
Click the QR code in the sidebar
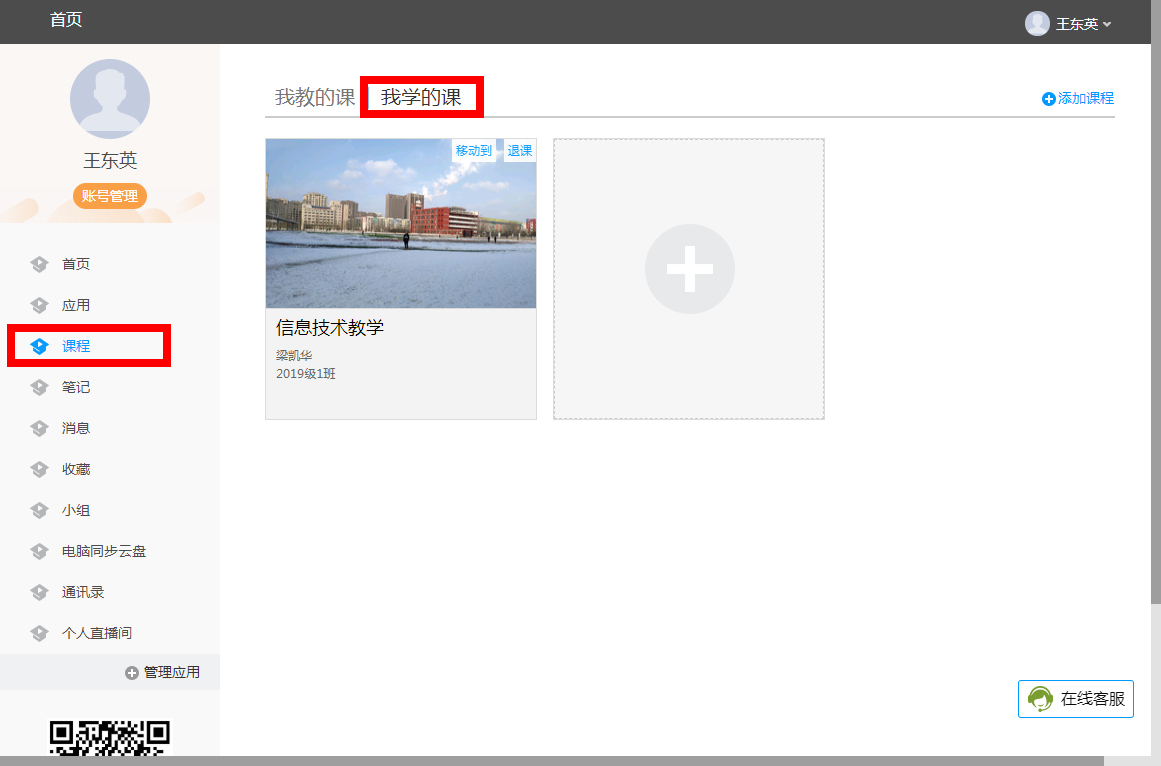coord(110,738)
